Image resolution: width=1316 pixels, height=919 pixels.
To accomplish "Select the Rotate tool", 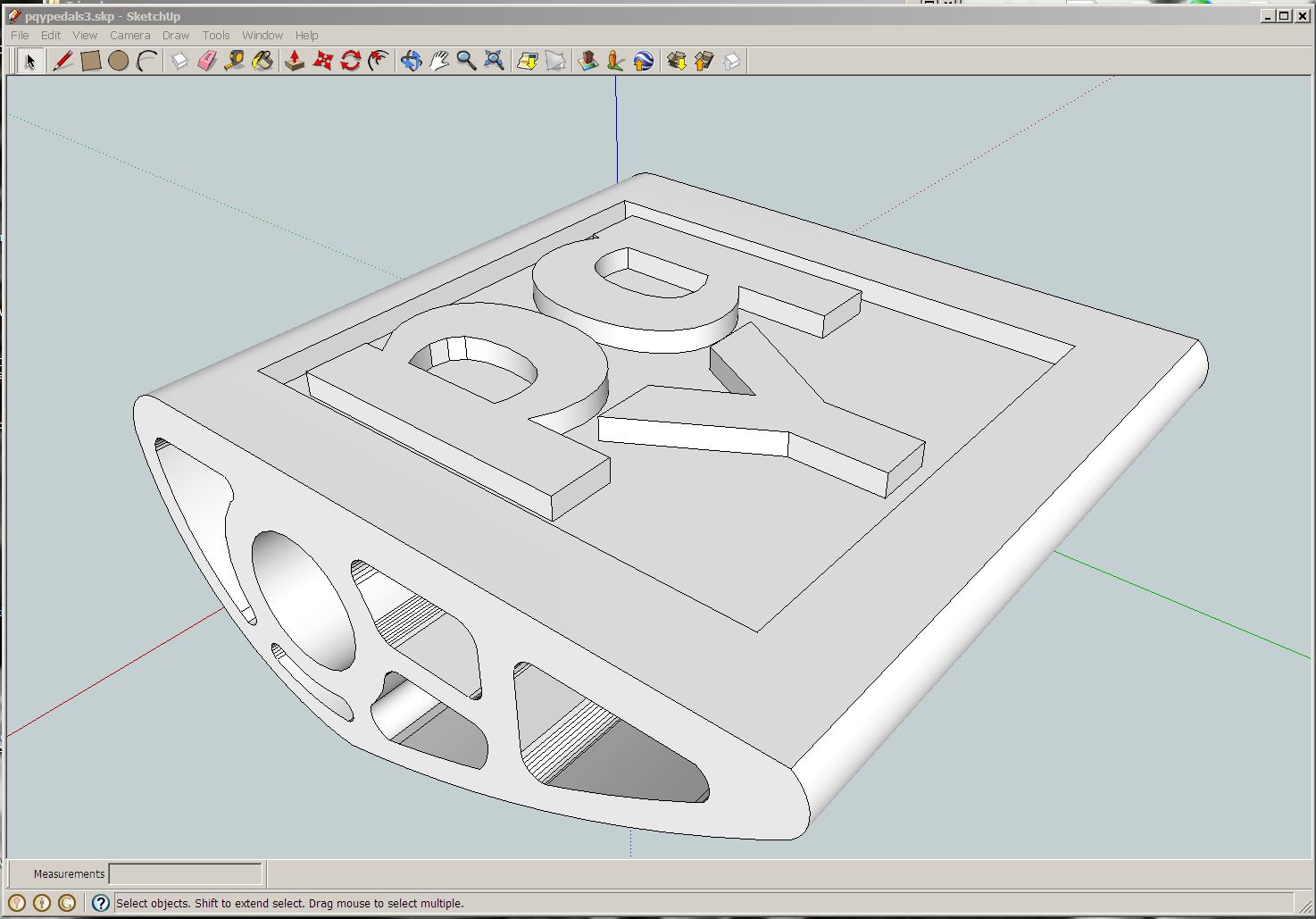I will [350, 61].
